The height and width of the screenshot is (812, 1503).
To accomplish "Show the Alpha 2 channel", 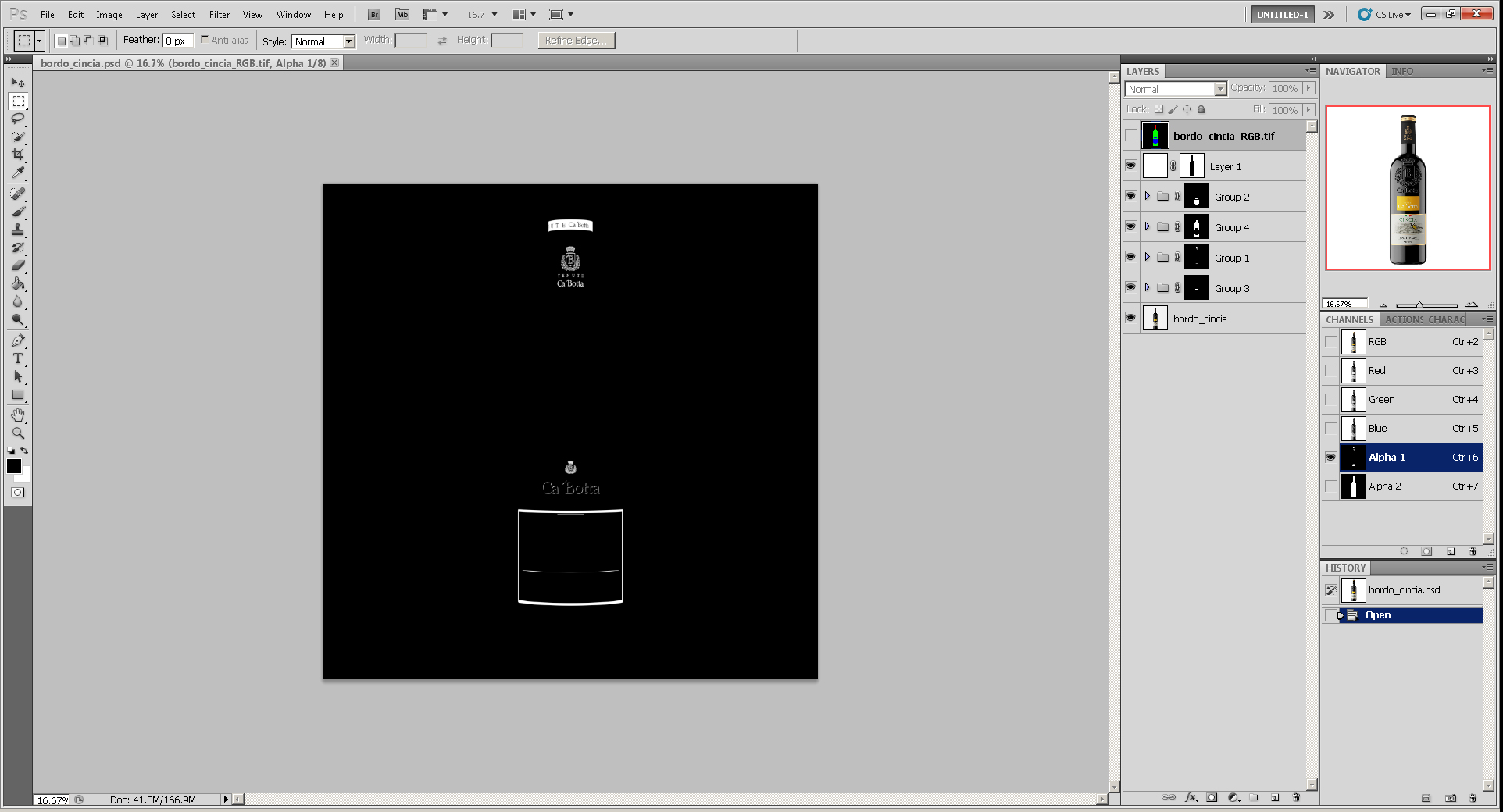I will 1330,486.
